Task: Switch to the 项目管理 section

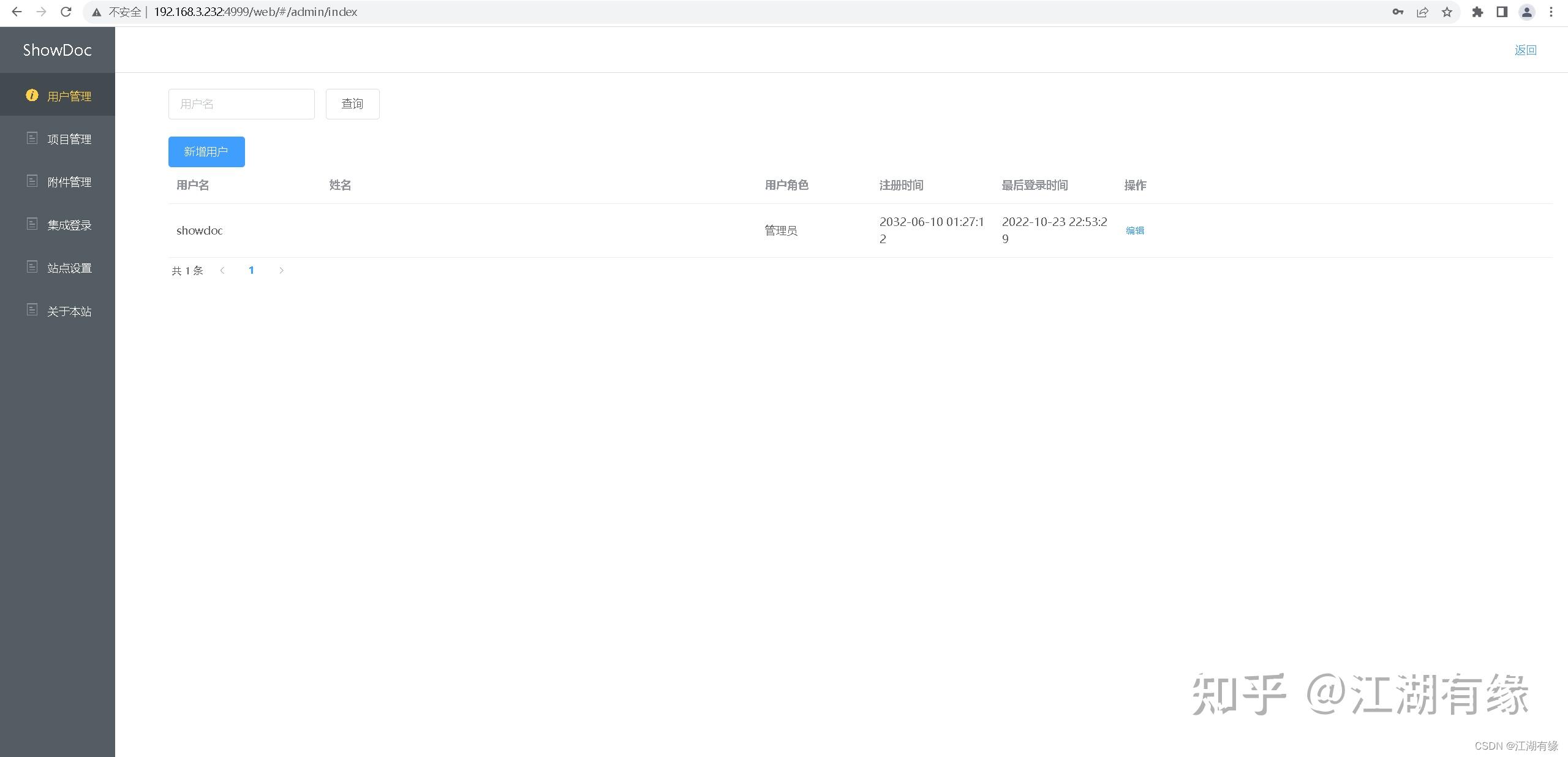Action: 69,138
